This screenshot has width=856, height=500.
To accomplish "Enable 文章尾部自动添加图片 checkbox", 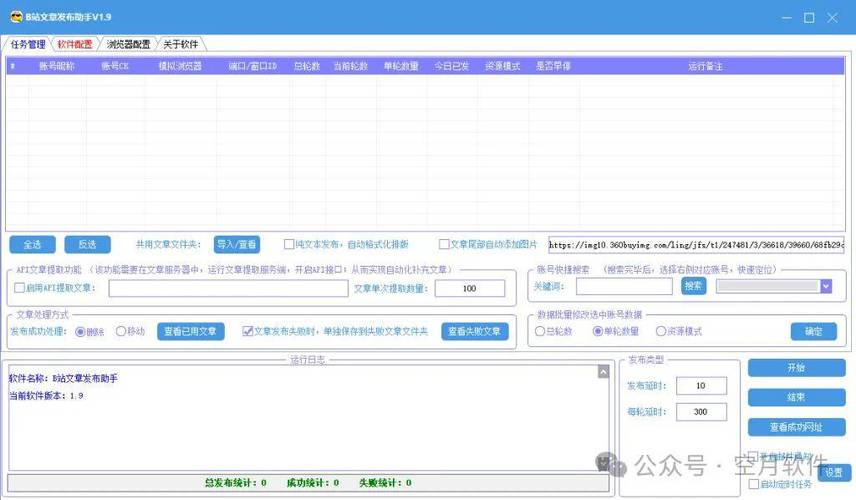I will click(444, 244).
